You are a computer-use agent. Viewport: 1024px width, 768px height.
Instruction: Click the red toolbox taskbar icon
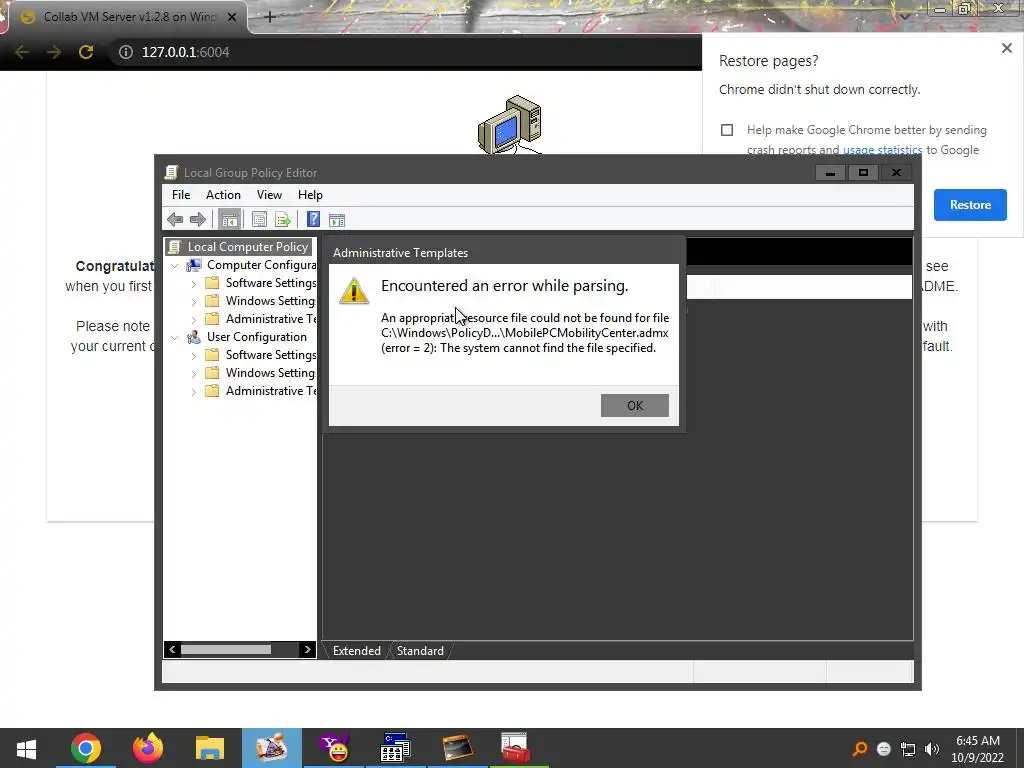pos(515,748)
